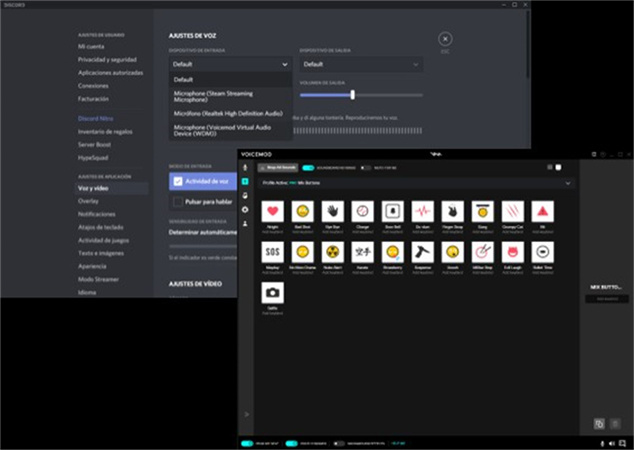Open Conexiones in Discord settings
This screenshot has width=634, height=450.
tap(93, 86)
